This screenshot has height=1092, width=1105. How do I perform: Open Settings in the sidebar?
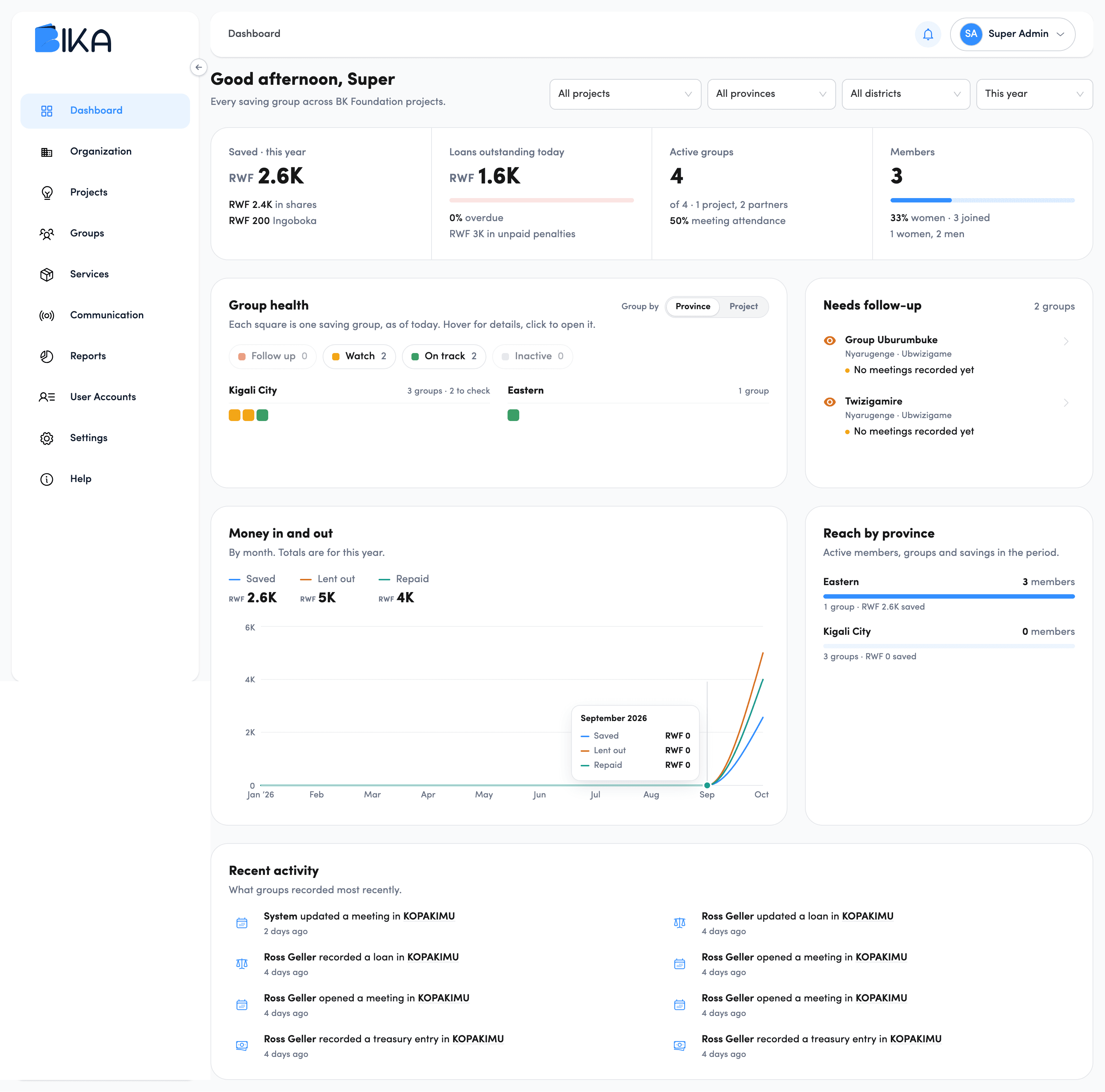[x=105, y=438]
